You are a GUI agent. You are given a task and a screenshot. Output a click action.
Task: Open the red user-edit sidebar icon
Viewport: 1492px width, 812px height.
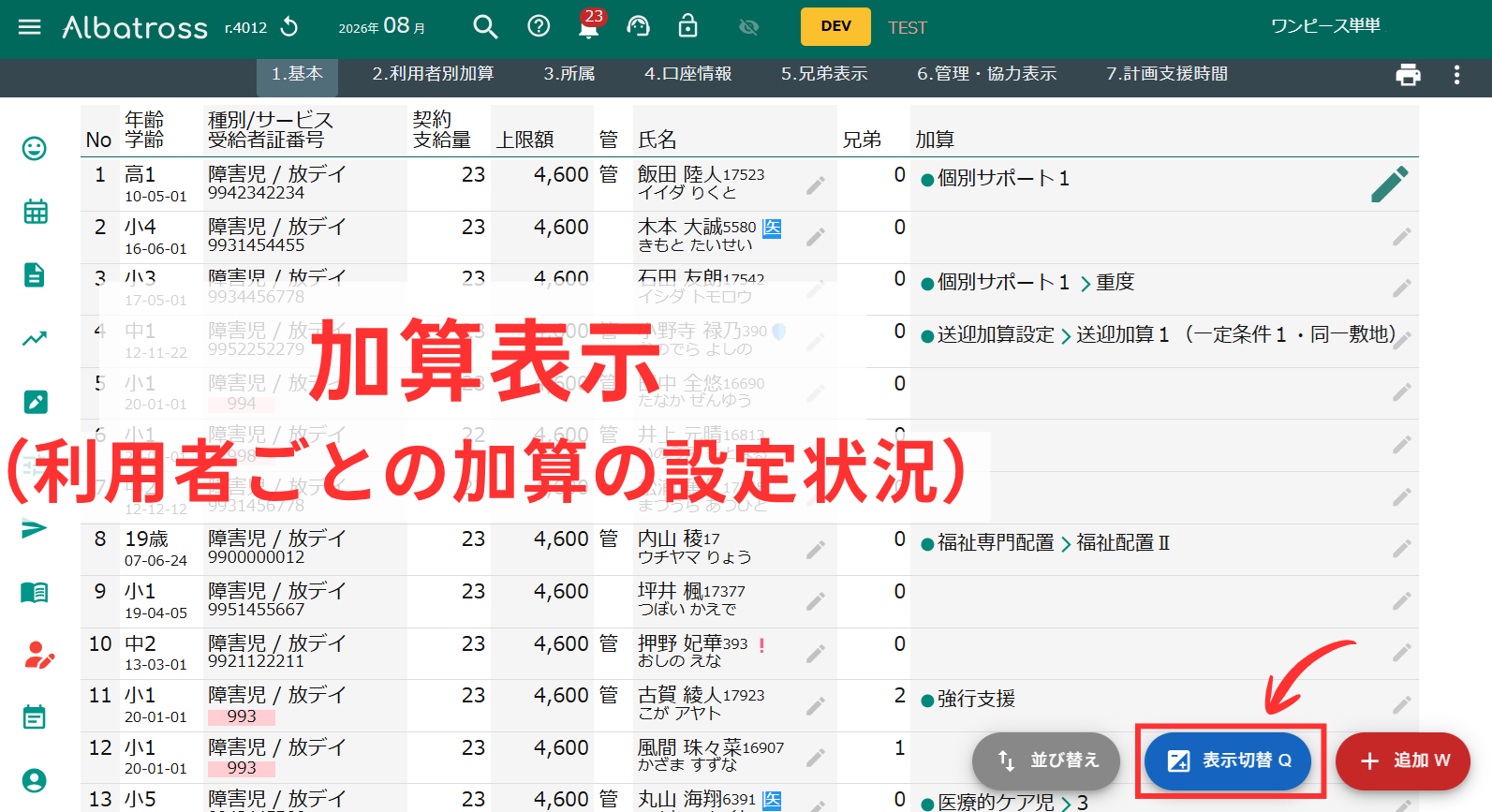coord(38,655)
